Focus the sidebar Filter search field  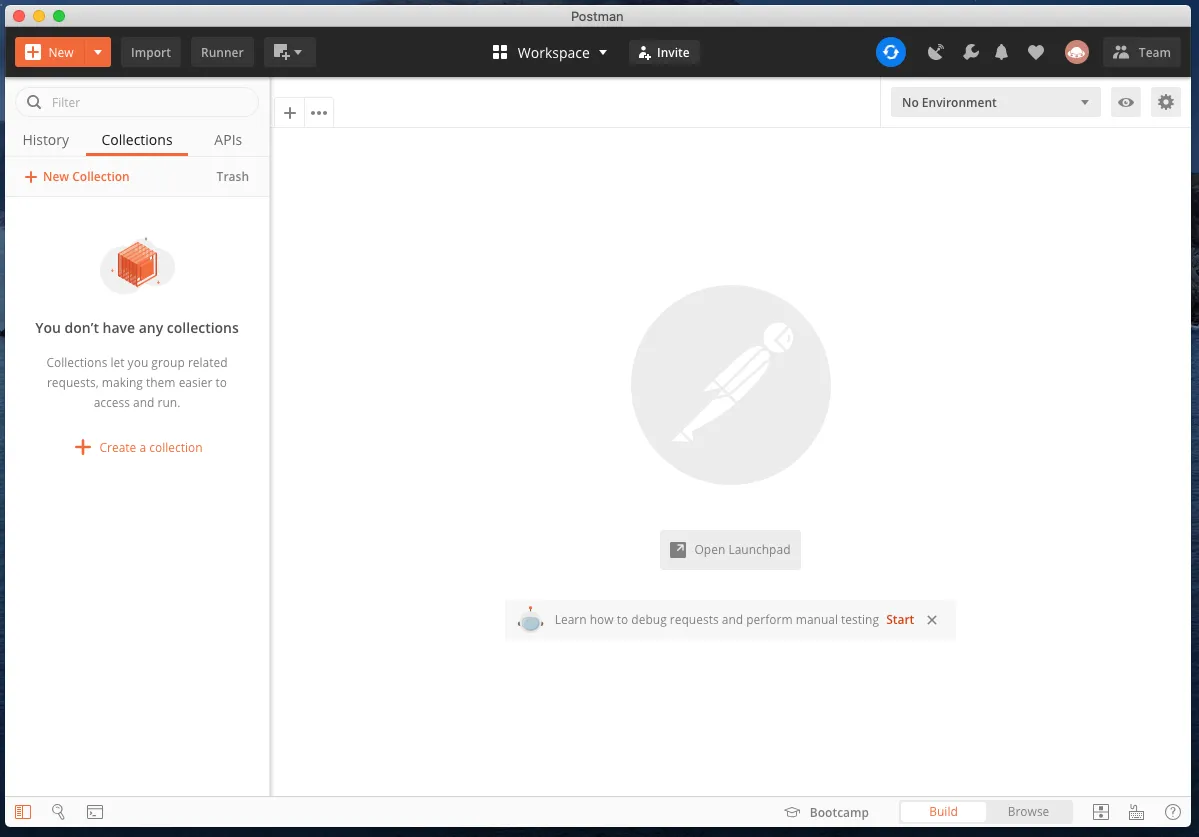[137, 102]
